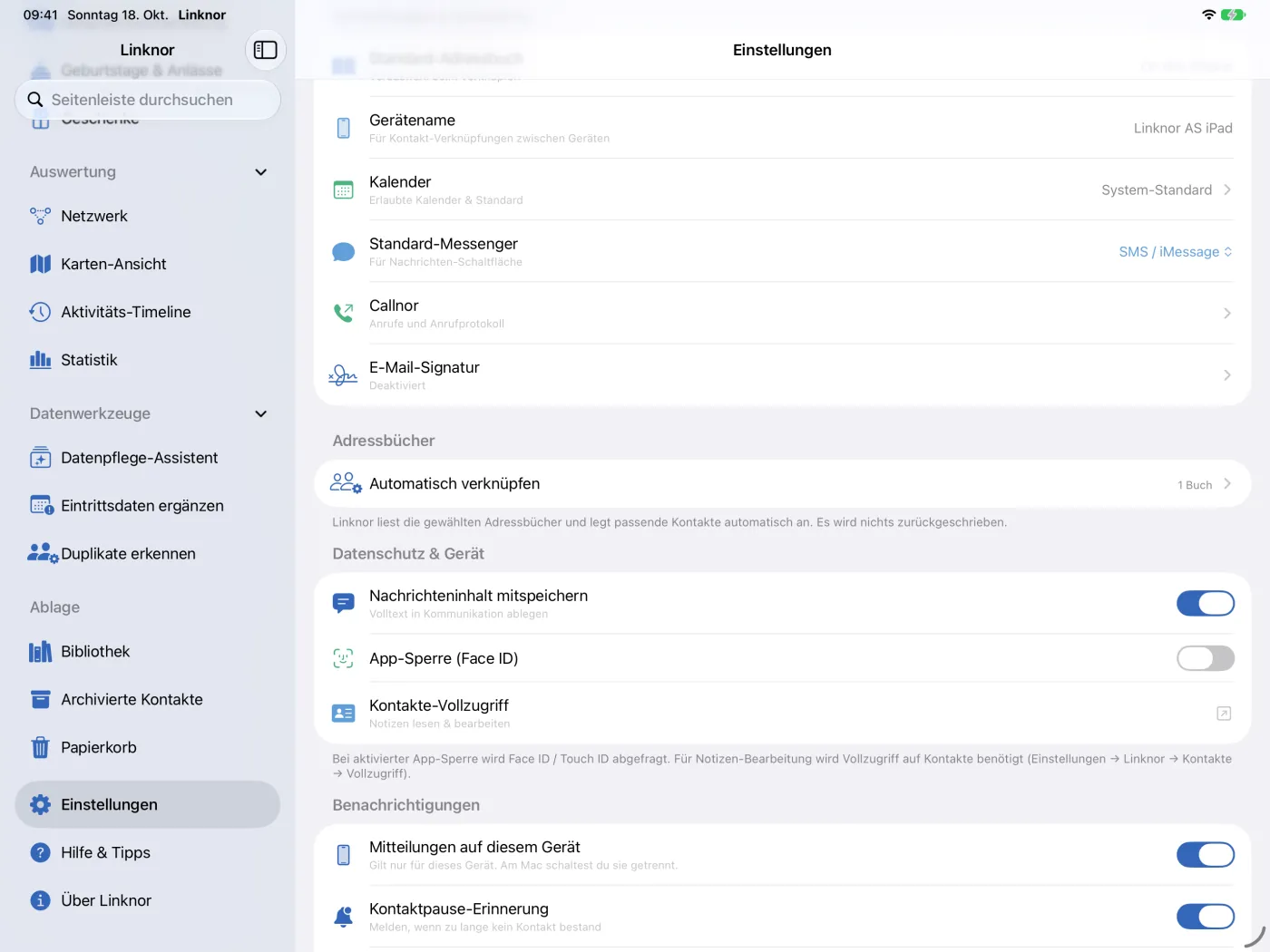Click the Über Linknor info icon
This screenshot has width=1270, height=952.
pos(40,900)
